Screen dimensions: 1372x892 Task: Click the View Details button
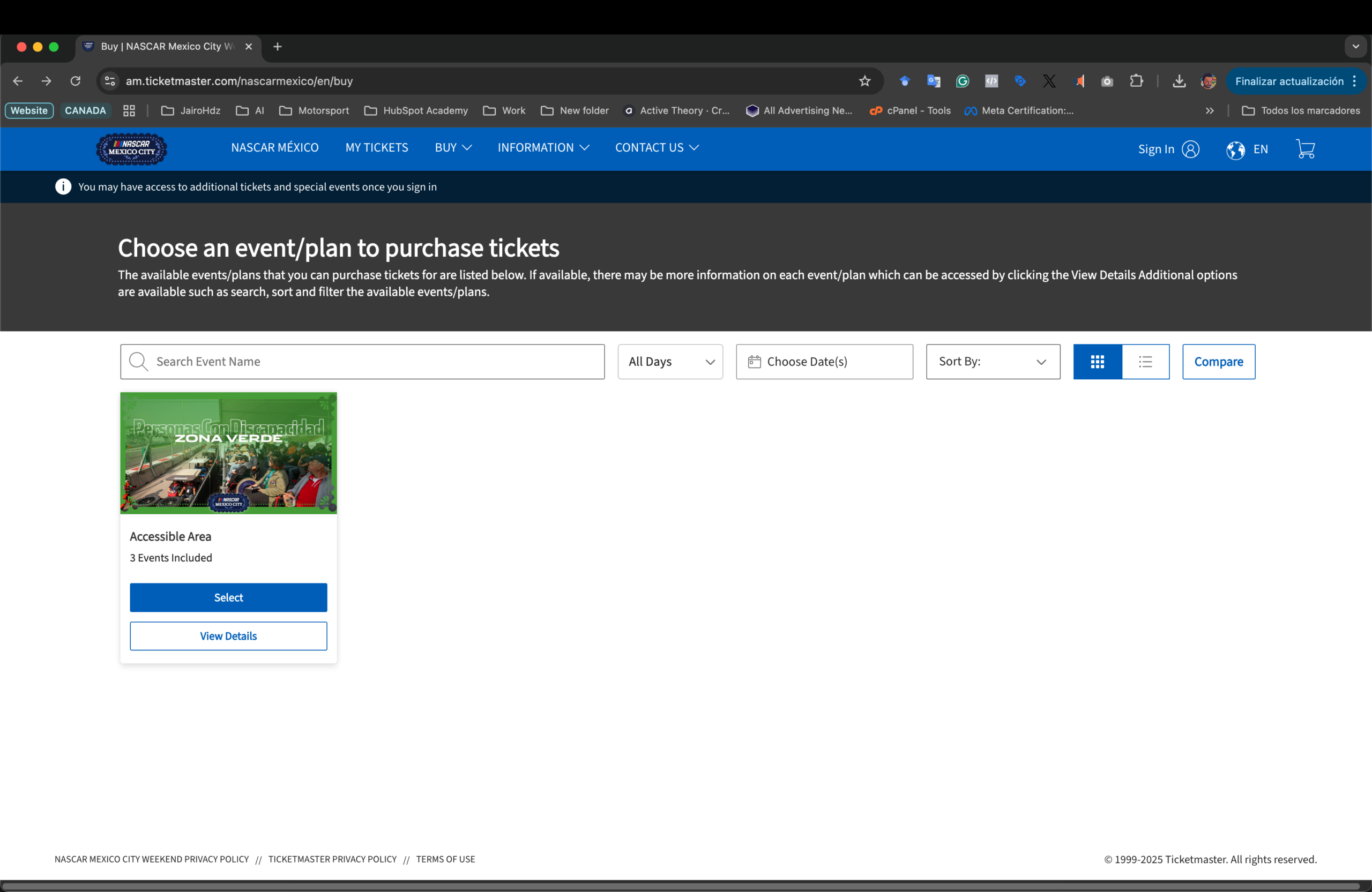(x=228, y=636)
